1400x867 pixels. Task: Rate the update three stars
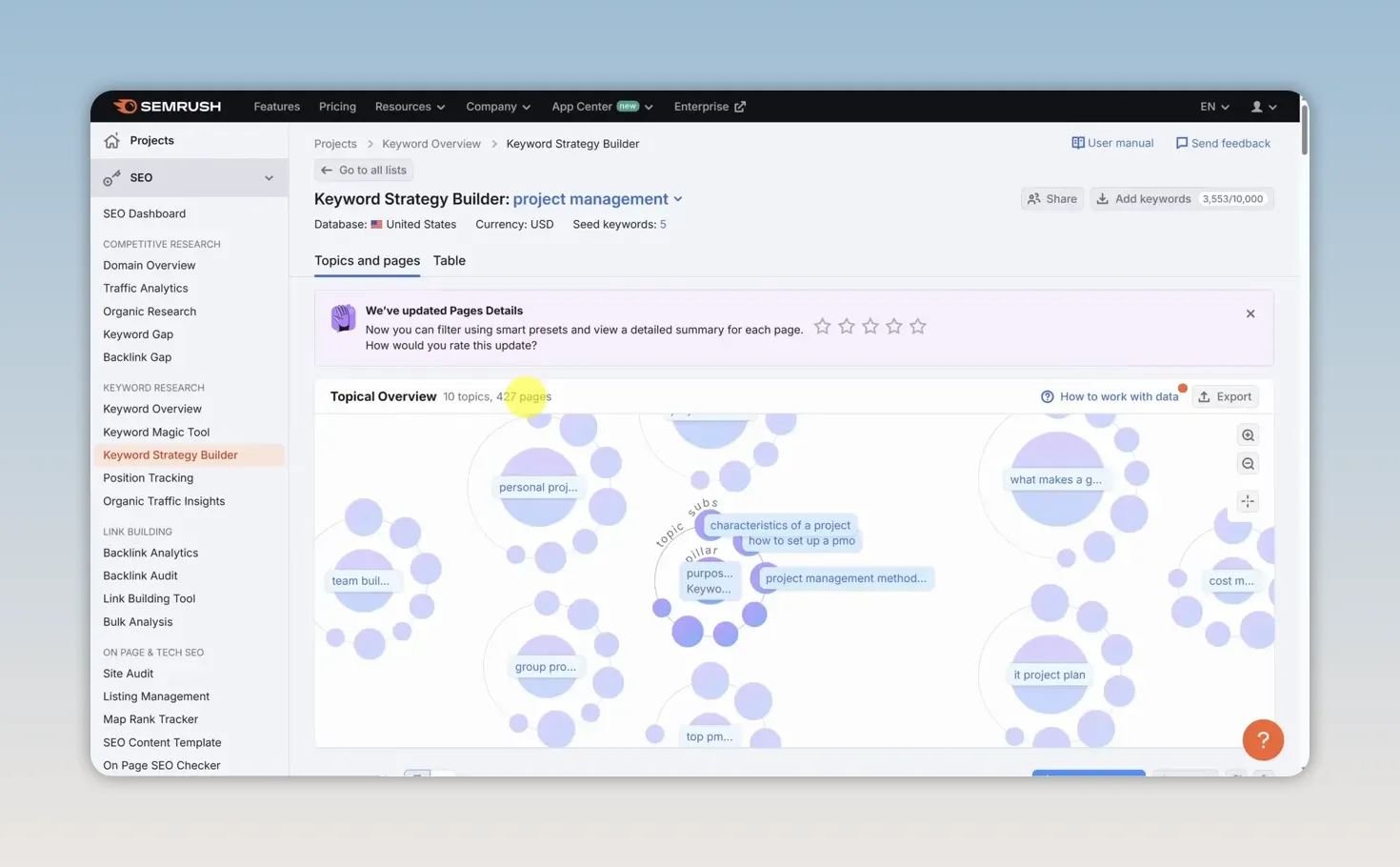[x=870, y=327]
